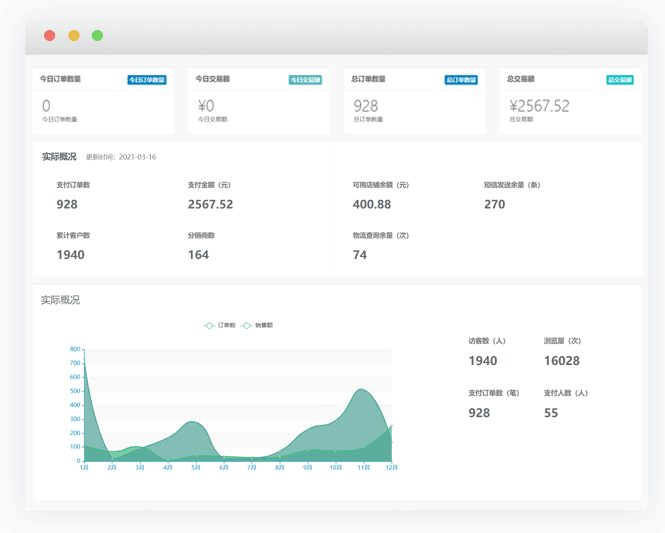Toggle the 订单数 legend series
Image resolution: width=665 pixels, height=533 pixels.
[x=220, y=326]
